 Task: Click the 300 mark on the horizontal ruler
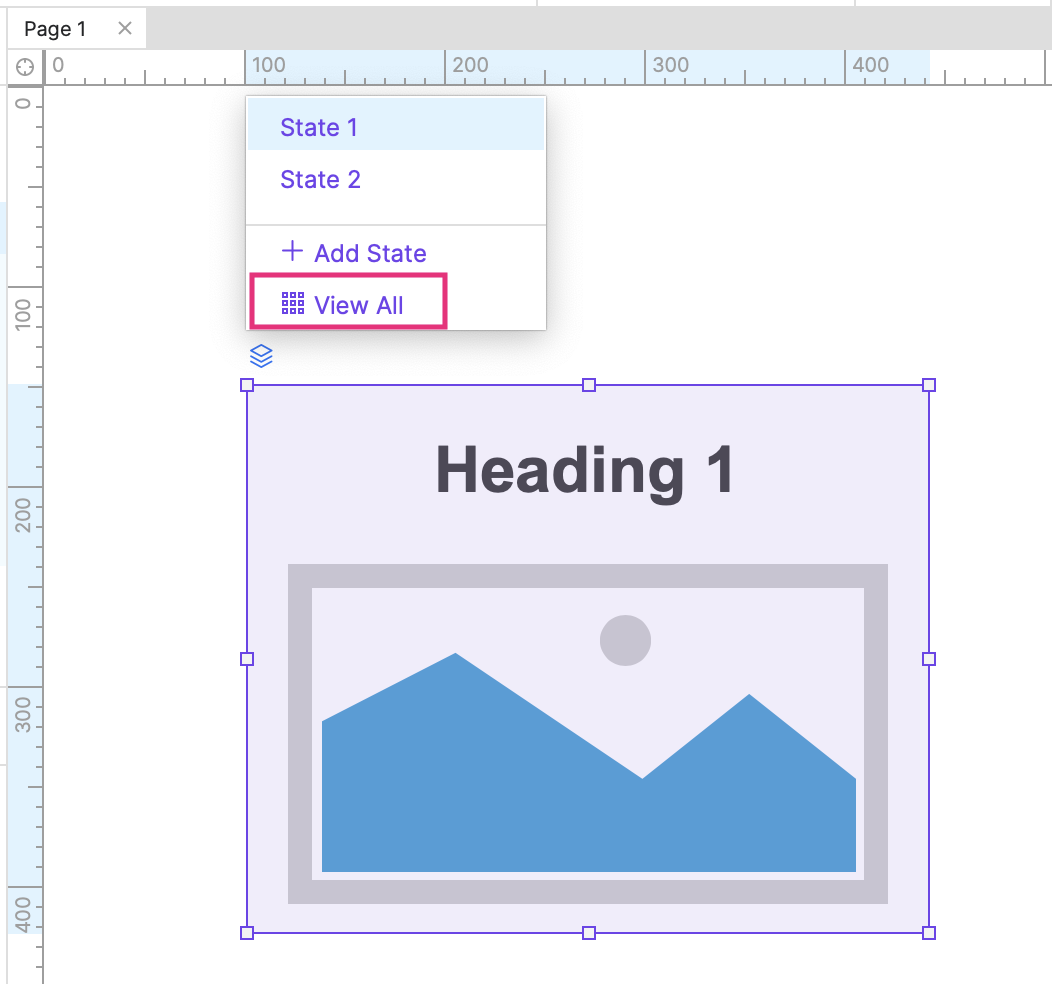pyautogui.click(x=669, y=66)
